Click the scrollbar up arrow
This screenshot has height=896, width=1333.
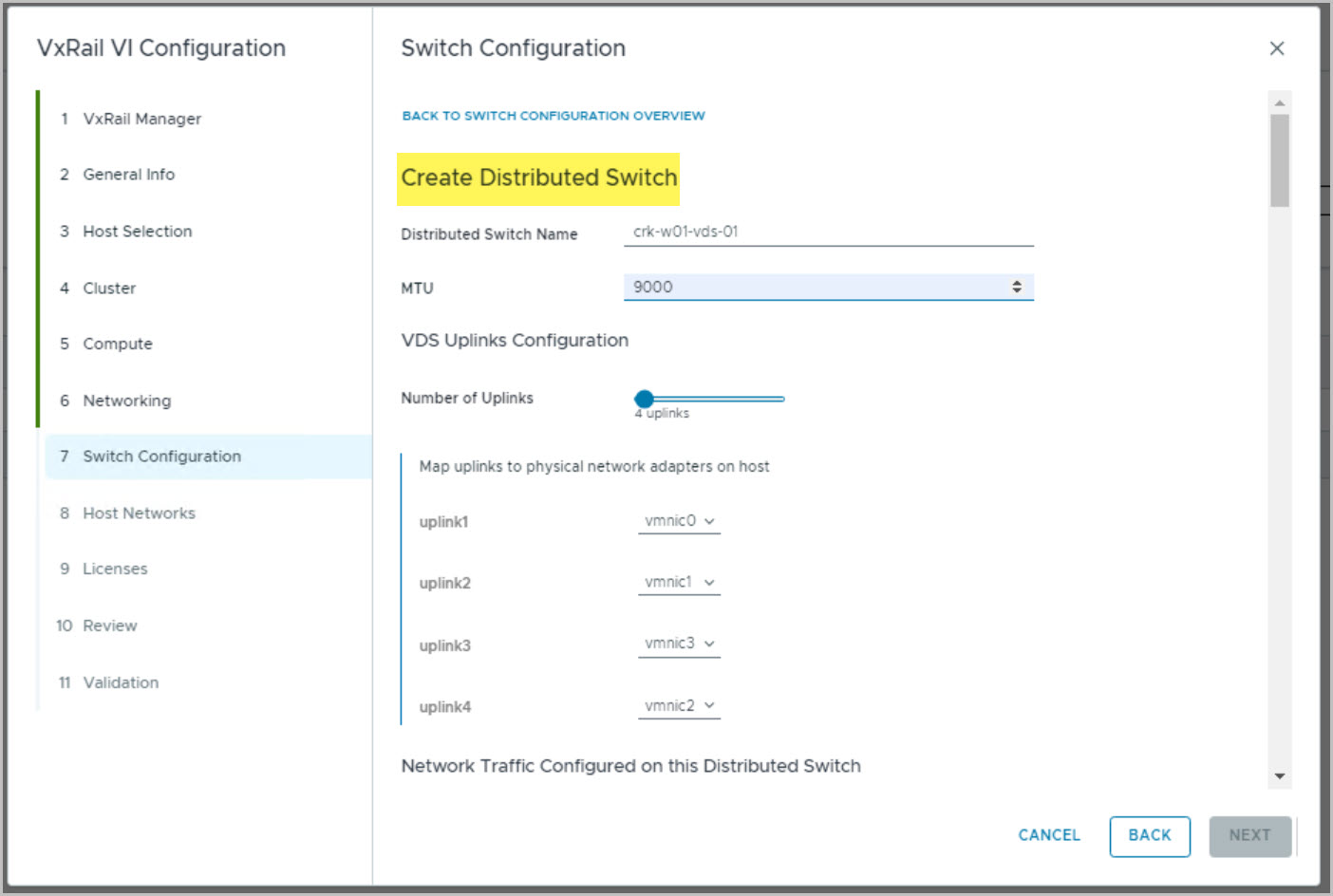coord(1279,103)
